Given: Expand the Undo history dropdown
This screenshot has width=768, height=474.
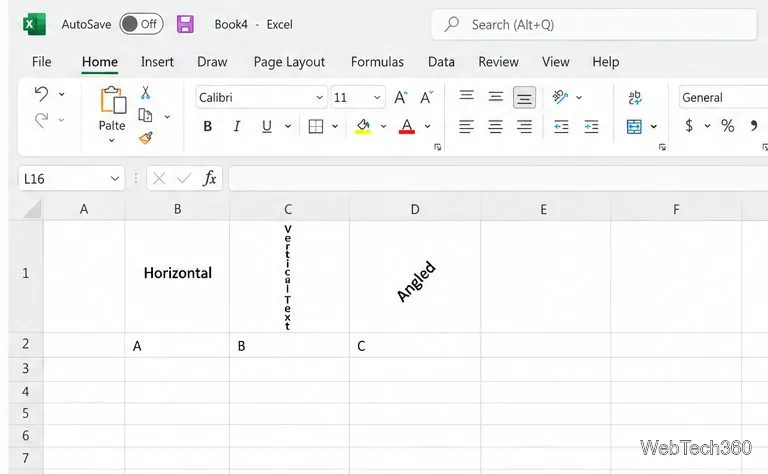Looking at the screenshot, I should [62, 94].
